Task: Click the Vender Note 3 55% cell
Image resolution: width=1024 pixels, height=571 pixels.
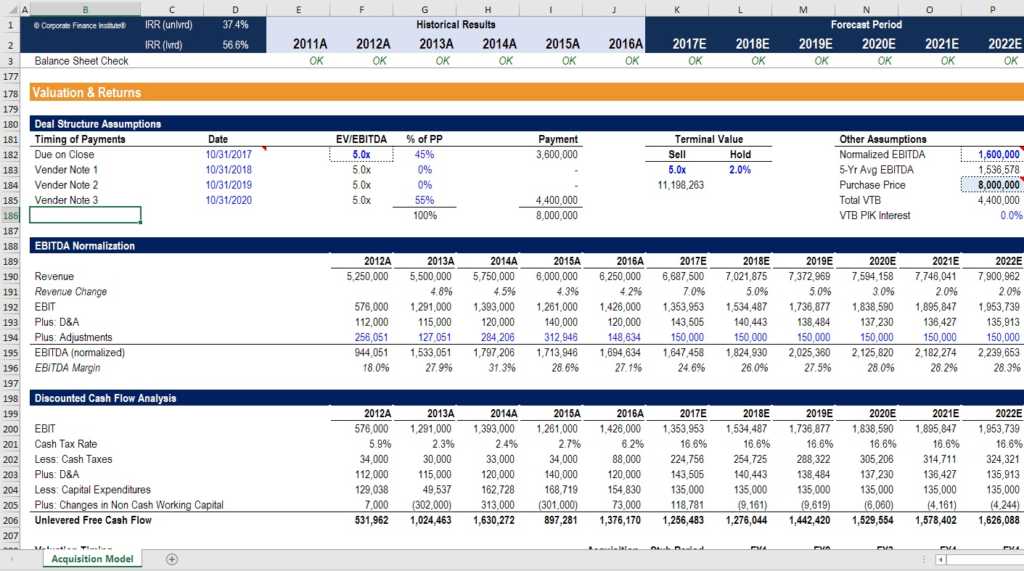Action: point(424,200)
